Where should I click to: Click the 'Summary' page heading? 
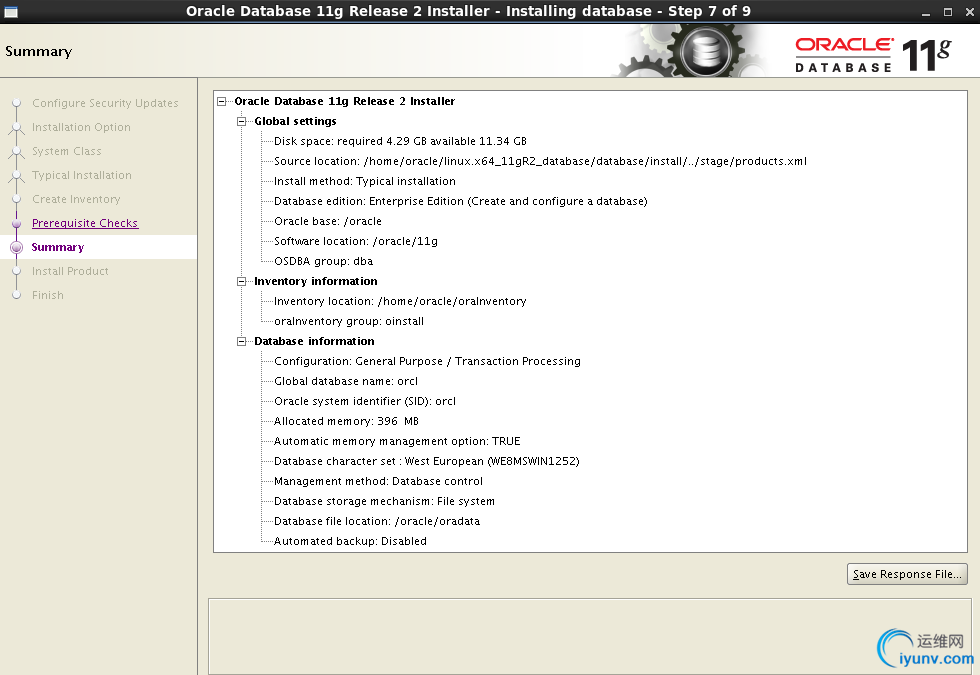(39, 51)
